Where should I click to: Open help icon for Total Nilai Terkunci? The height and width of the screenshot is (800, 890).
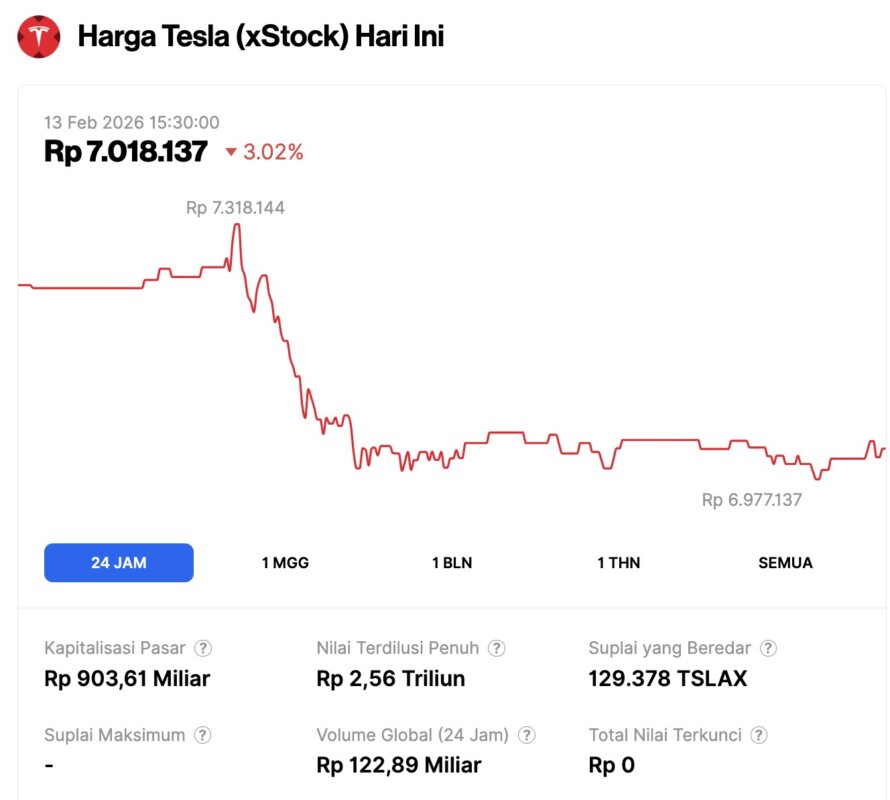759,735
